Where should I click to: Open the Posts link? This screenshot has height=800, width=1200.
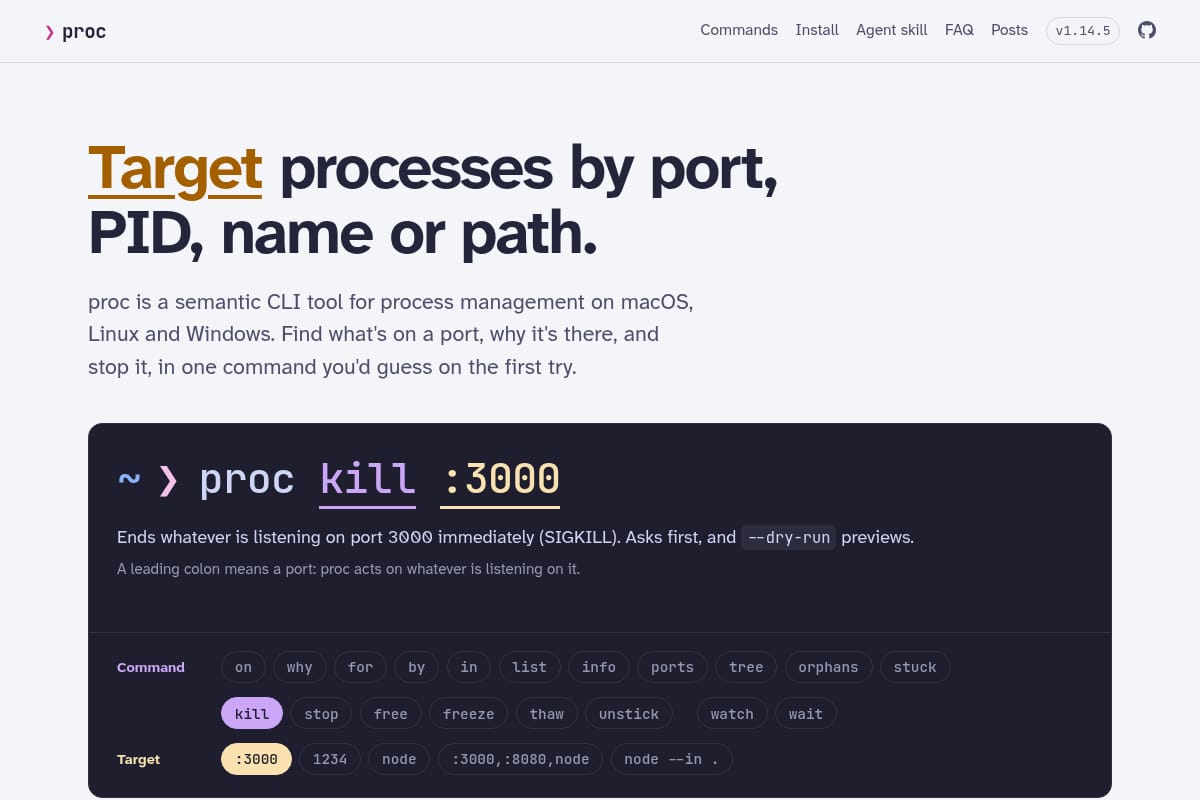(x=1009, y=30)
